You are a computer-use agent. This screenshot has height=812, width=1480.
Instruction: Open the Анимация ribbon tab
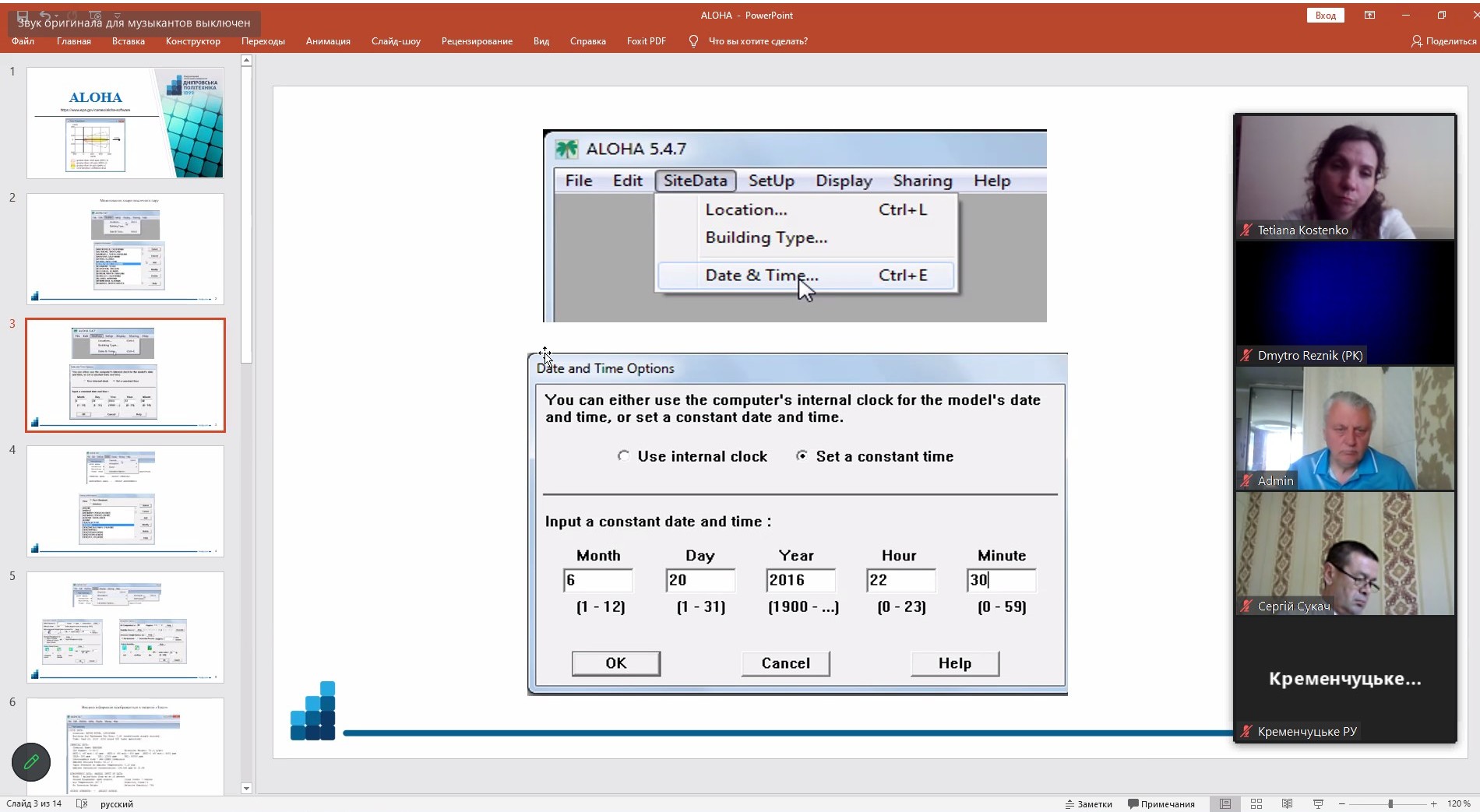pos(328,41)
